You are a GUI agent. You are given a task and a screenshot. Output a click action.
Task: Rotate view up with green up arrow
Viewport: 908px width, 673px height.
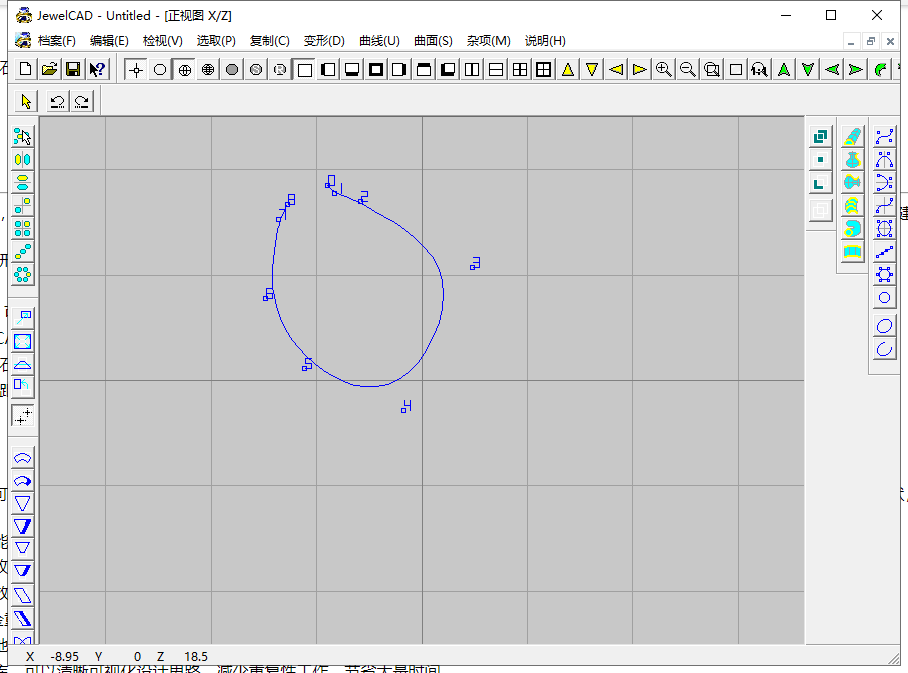[784, 70]
